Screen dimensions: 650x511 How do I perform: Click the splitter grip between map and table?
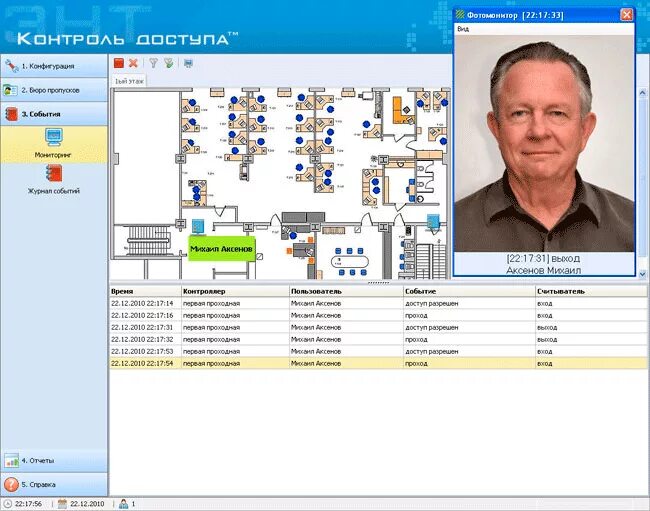(378, 283)
